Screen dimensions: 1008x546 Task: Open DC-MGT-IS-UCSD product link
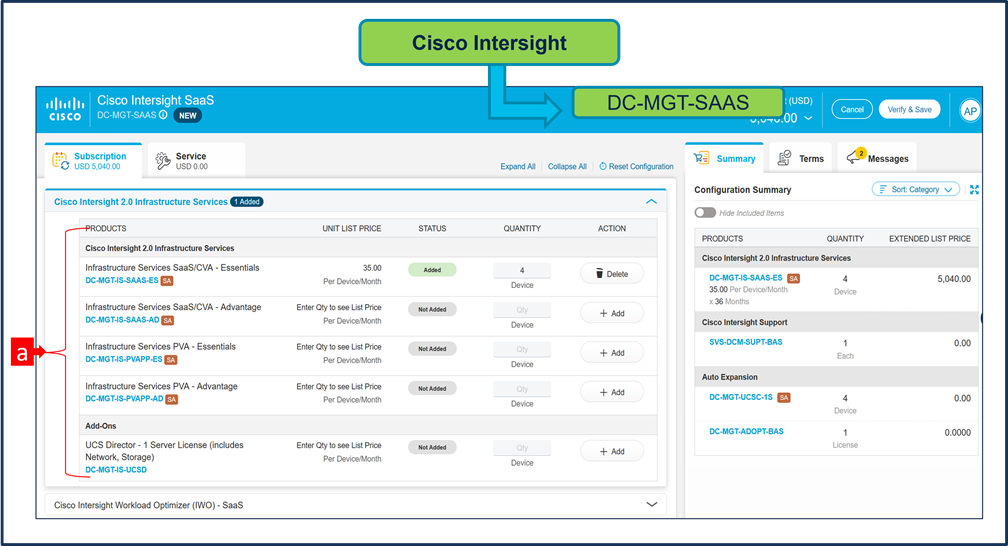point(116,470)
